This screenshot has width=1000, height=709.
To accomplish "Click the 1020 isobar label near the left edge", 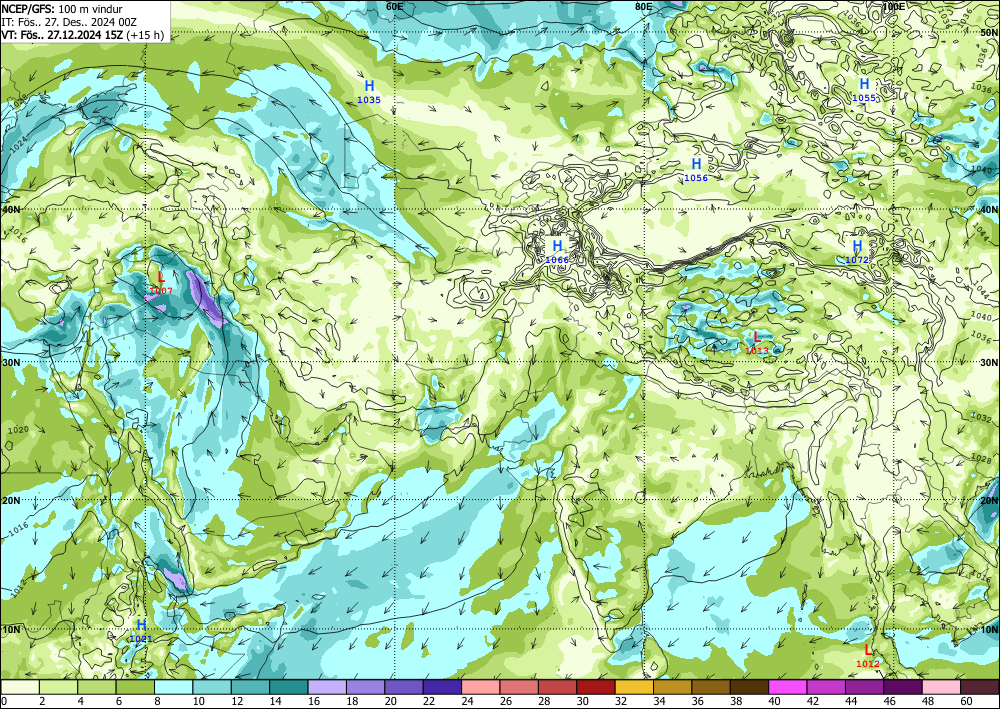I will click(18, 430).
